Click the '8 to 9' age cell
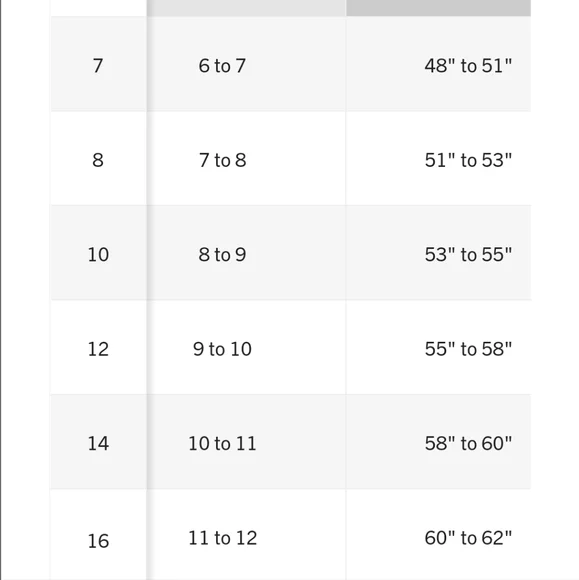This screenshot has width=579, height=580. click(222, 254)
